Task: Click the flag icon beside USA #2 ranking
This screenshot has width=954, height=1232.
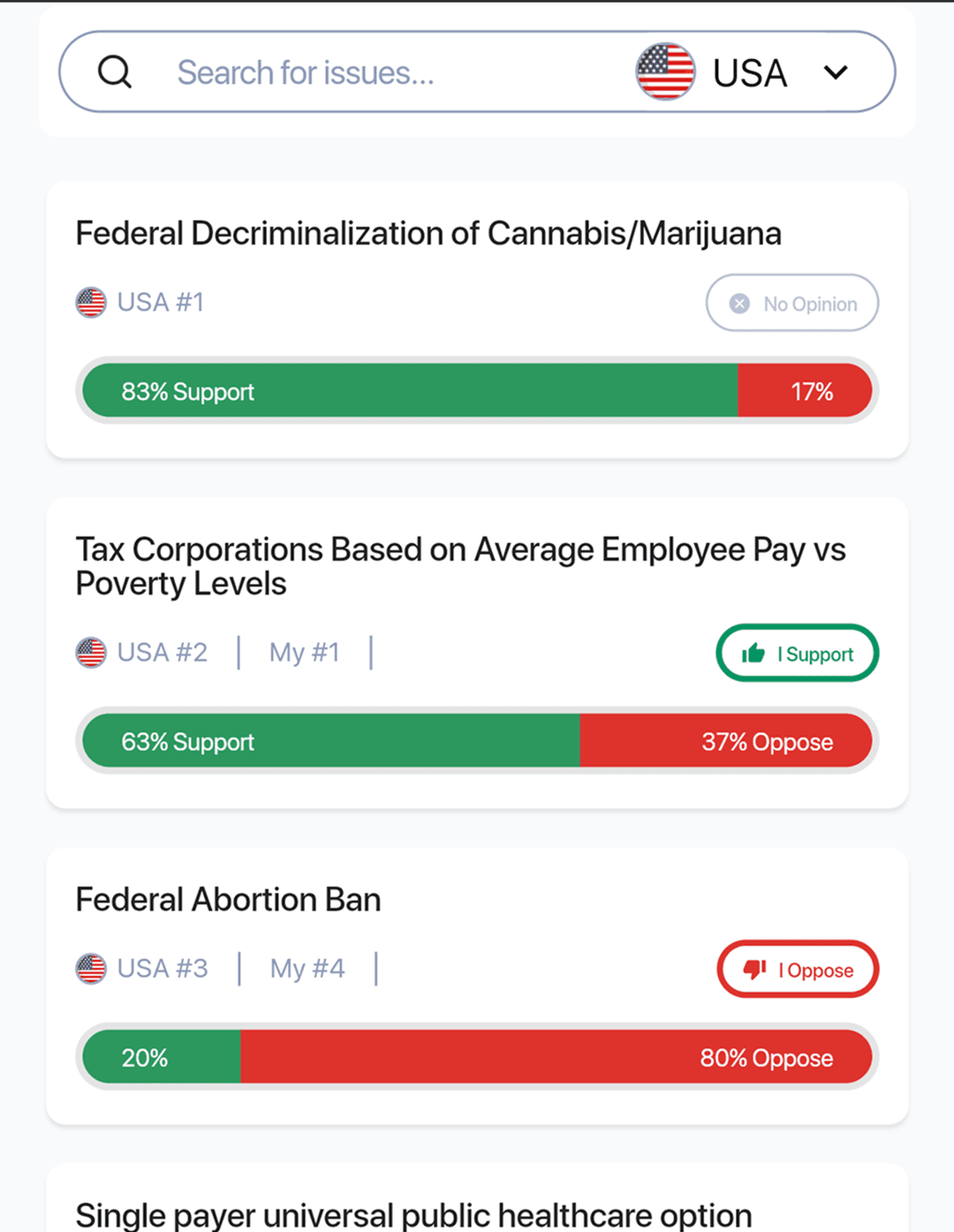Action: click(90, 652)
